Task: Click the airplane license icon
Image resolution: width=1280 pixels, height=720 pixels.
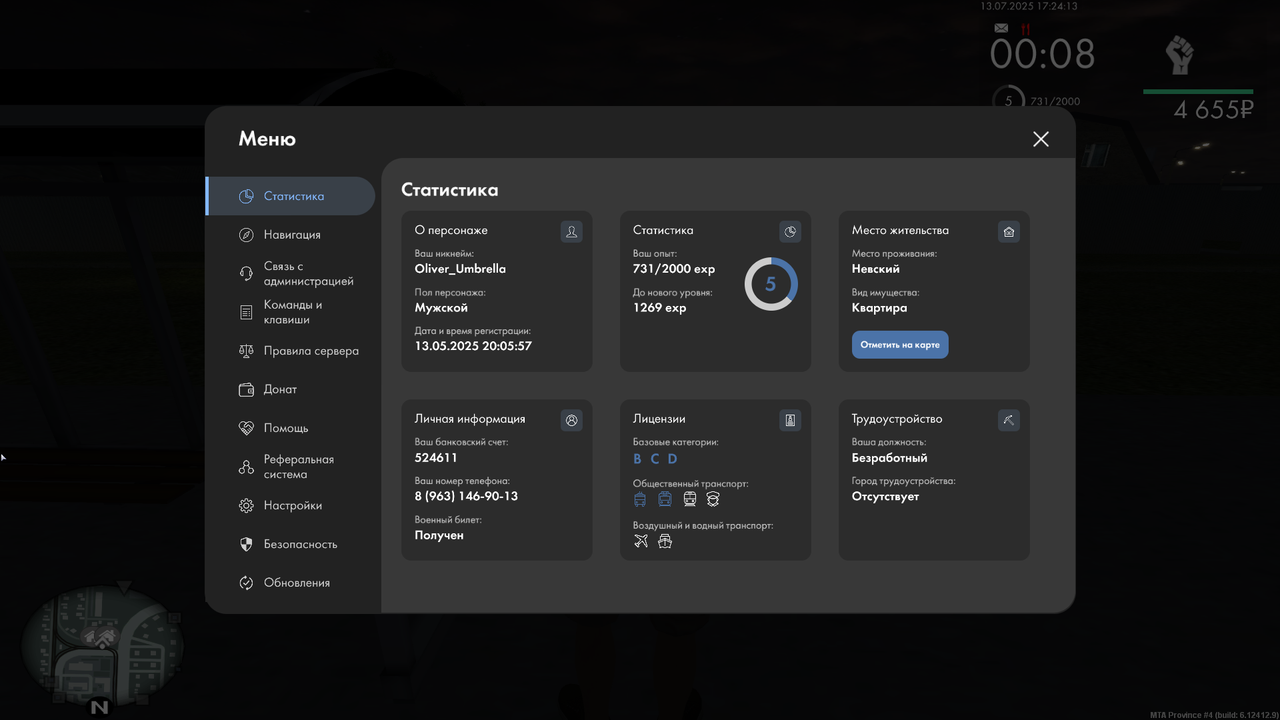Action: 641,541
